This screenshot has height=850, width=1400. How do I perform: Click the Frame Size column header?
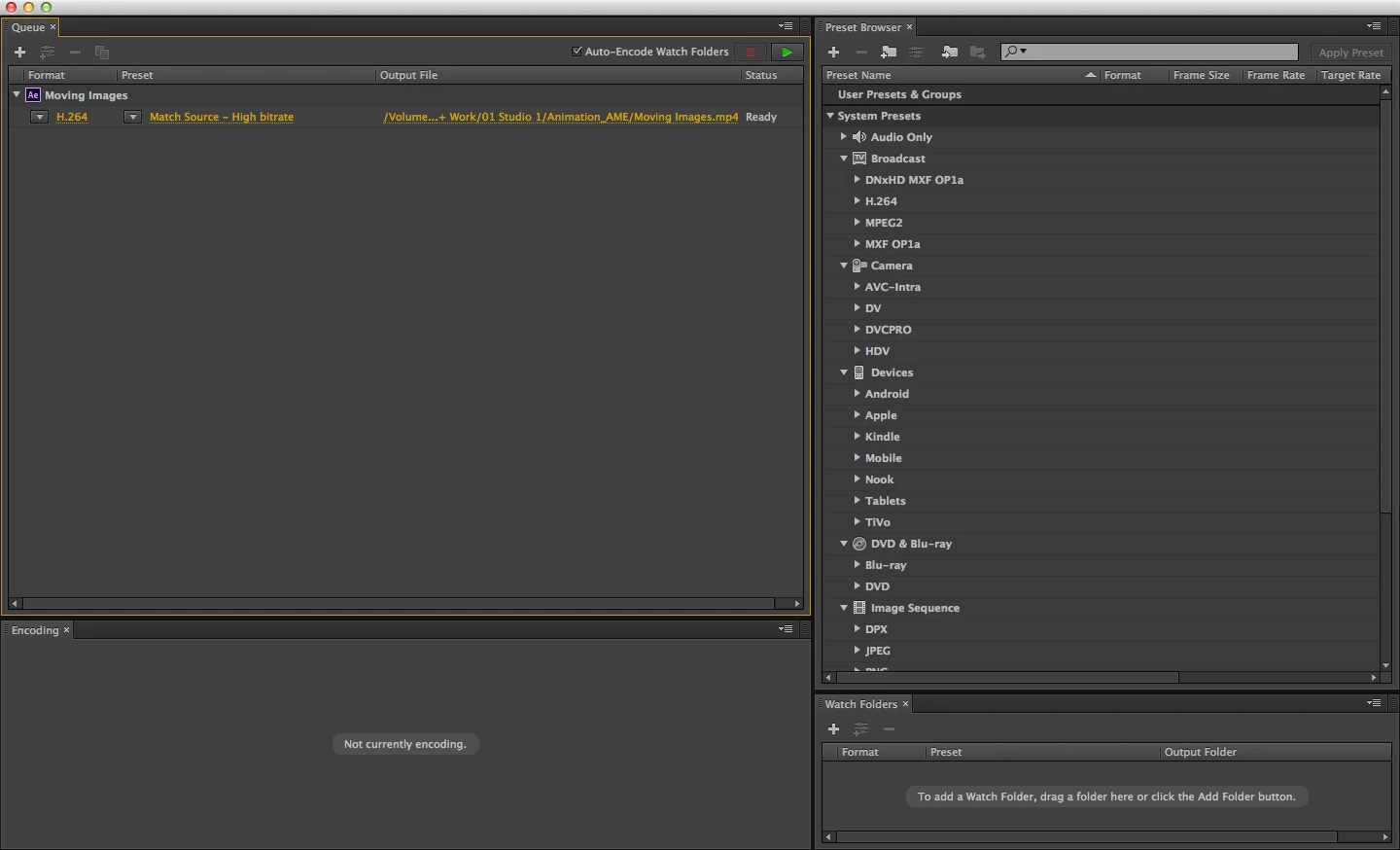pos(1201,75)
